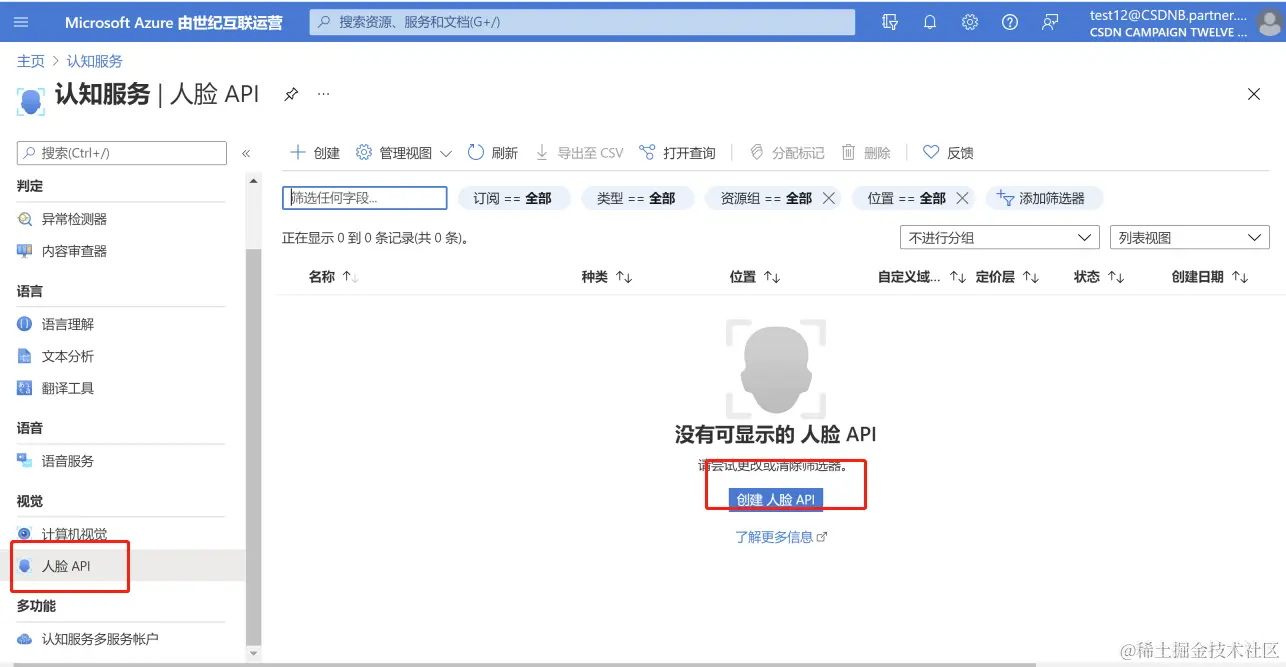Select 翻译工具 in sidebar

click(x=68, y=388)
